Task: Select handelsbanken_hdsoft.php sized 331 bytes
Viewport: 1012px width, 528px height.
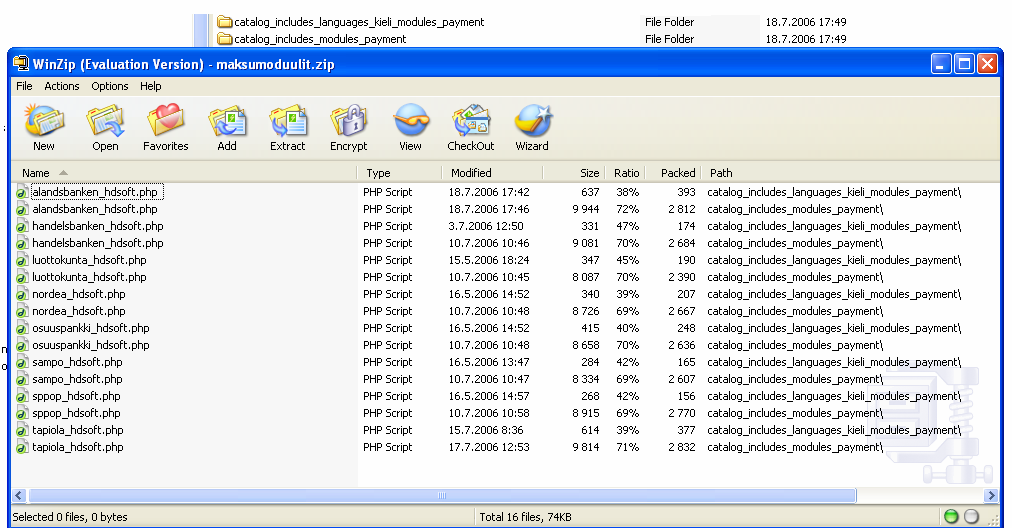Action: coord(98,226)
